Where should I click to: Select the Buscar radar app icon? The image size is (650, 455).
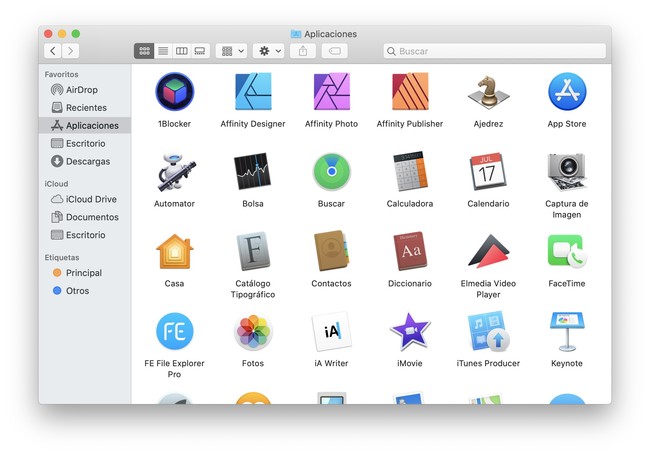click(331, 172)
